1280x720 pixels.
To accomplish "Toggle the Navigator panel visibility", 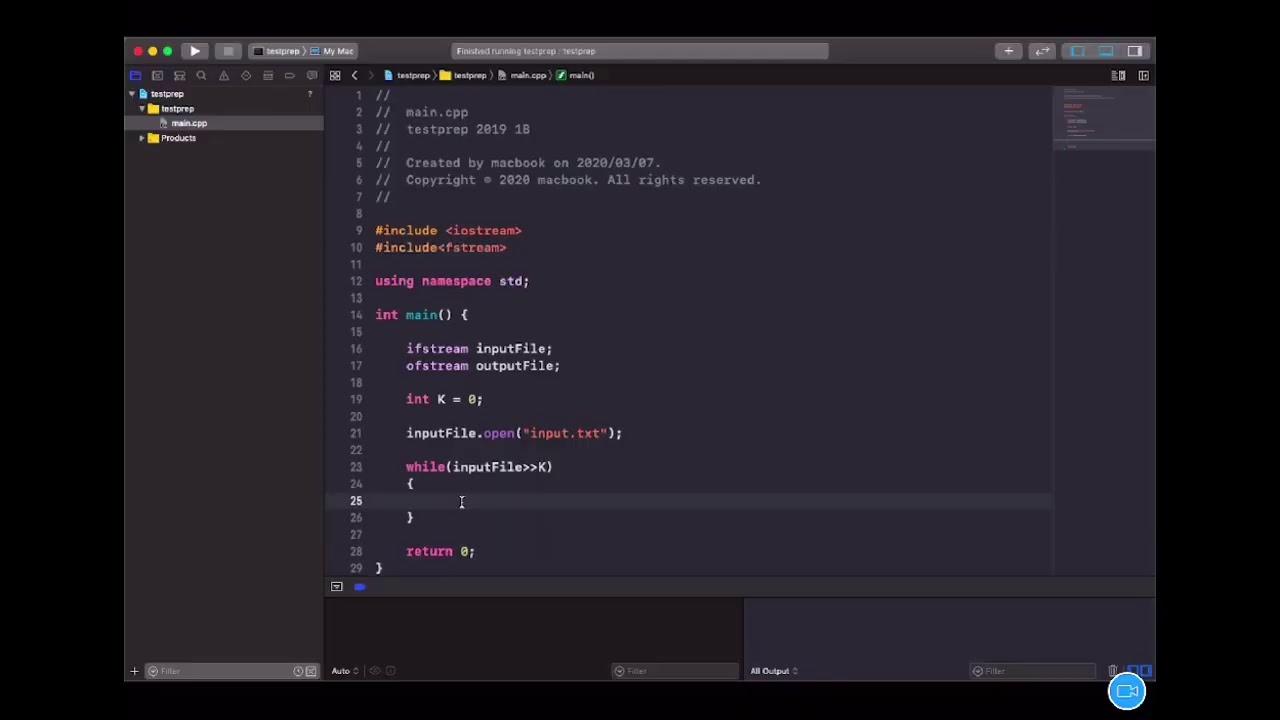I will 1078,51.
